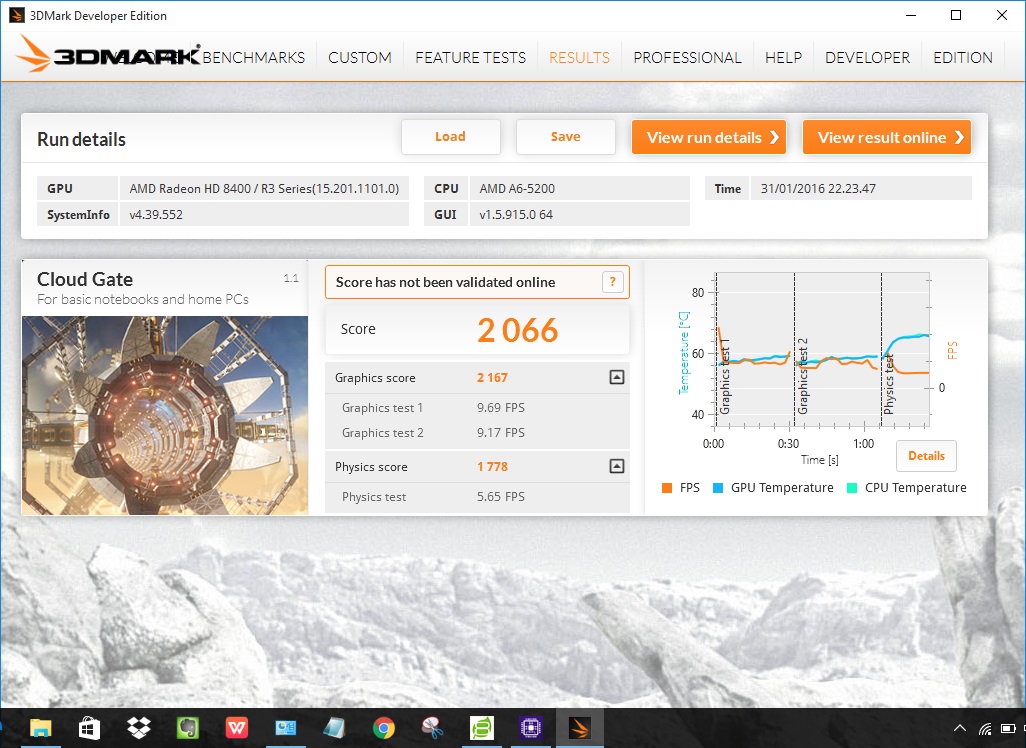Open the chart Details button
Viewport: 1026px width, 748px height.
926,456
